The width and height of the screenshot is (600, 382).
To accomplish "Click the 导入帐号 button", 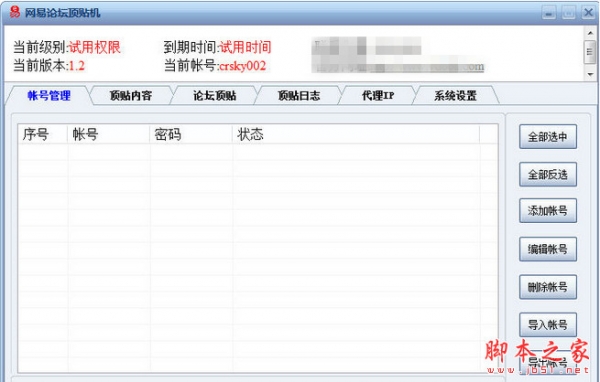I will point(548,325).
